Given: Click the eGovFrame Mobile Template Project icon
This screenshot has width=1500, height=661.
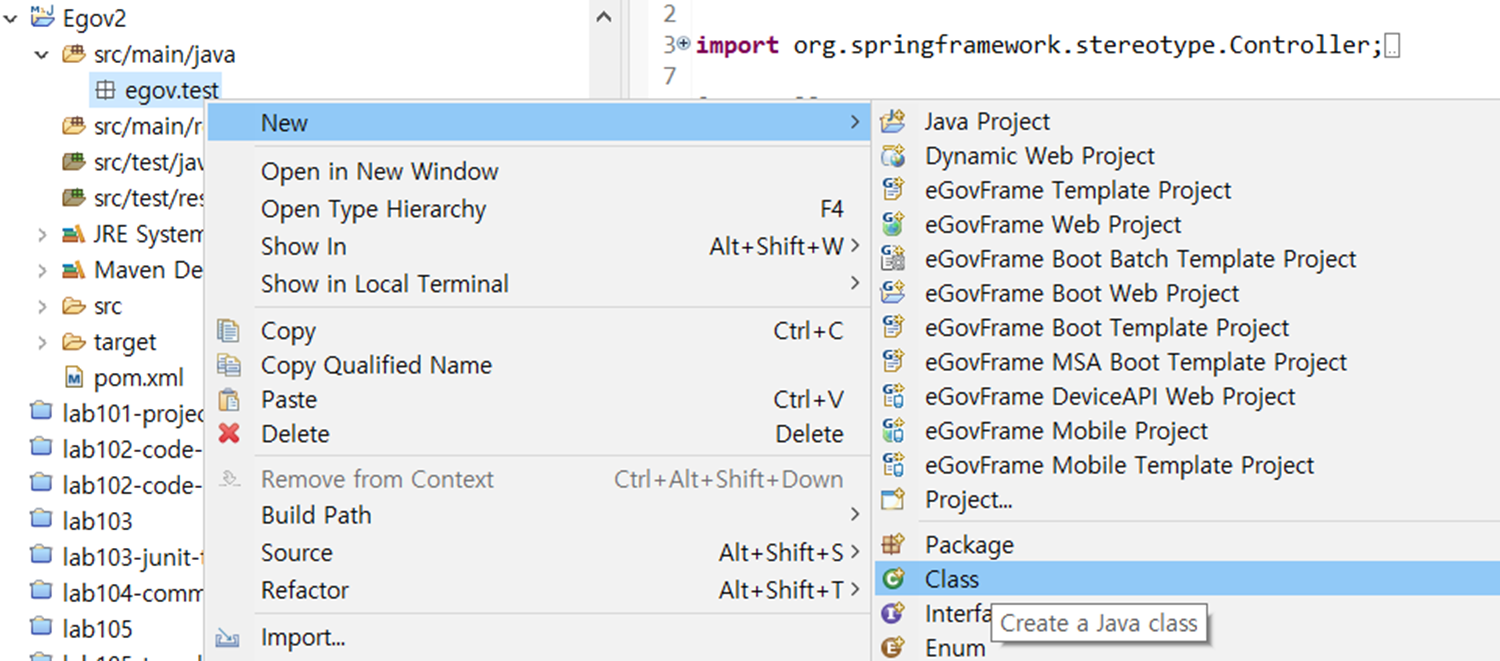Looking at the screenshot, I should 892,465.
